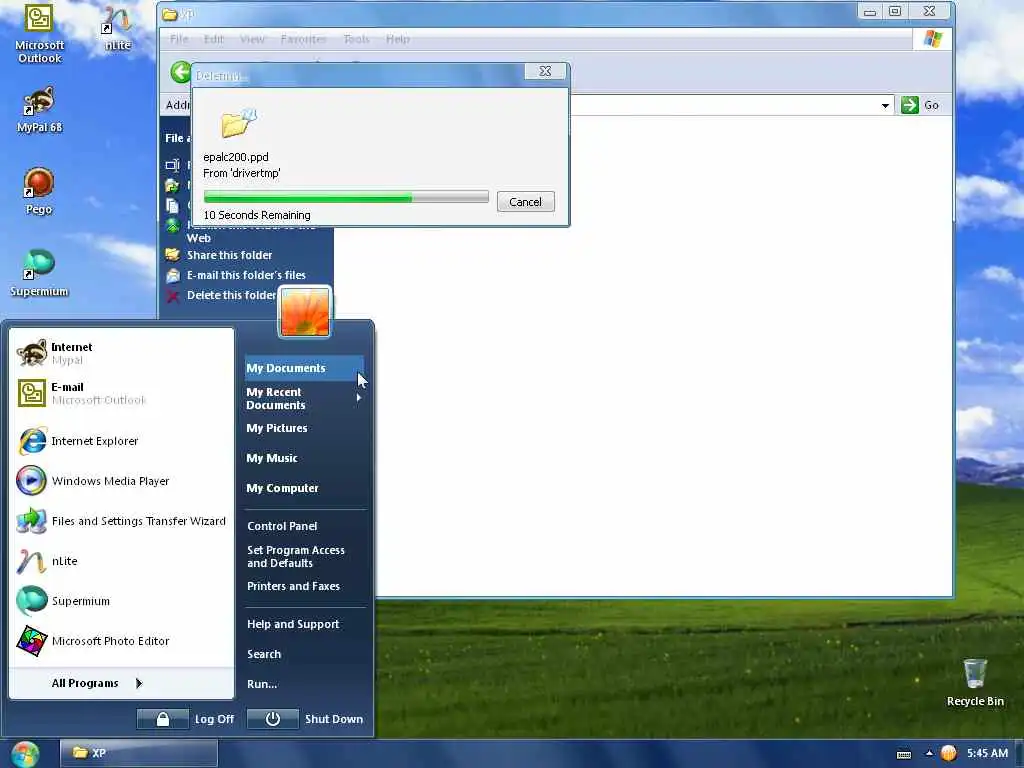Open the address bar dropdown arrow
1024x768 pixels.
click(885, 105)
